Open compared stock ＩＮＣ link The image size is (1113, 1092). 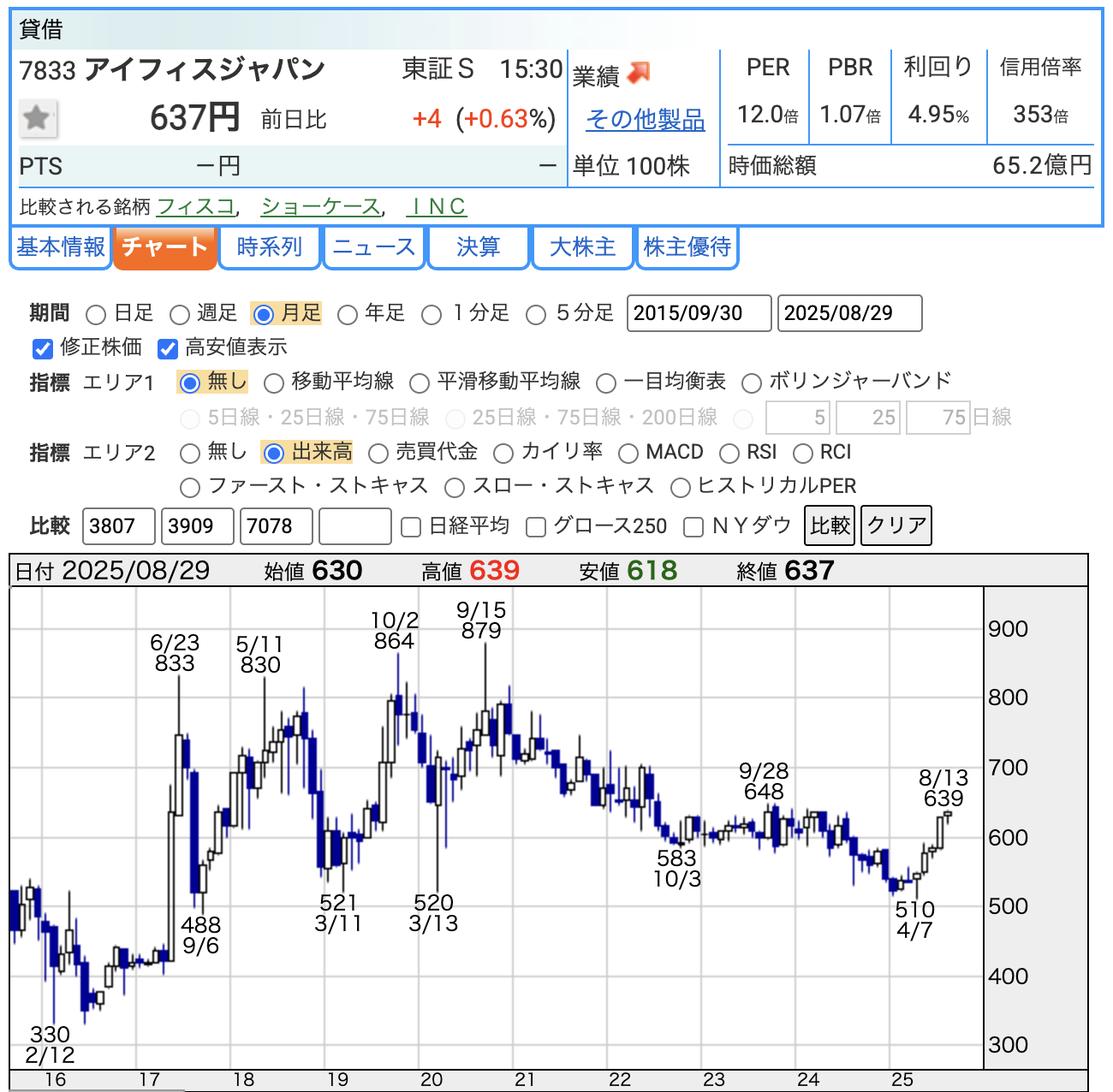(437, 207)
